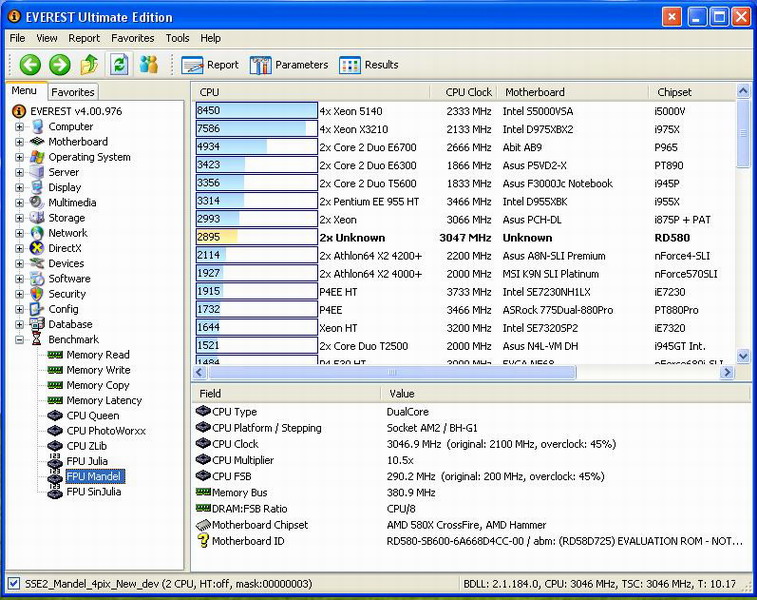This screenshot has width=757, height=600.
Task: Select the Benchmark hourglass icon
Action: point(37,339)
